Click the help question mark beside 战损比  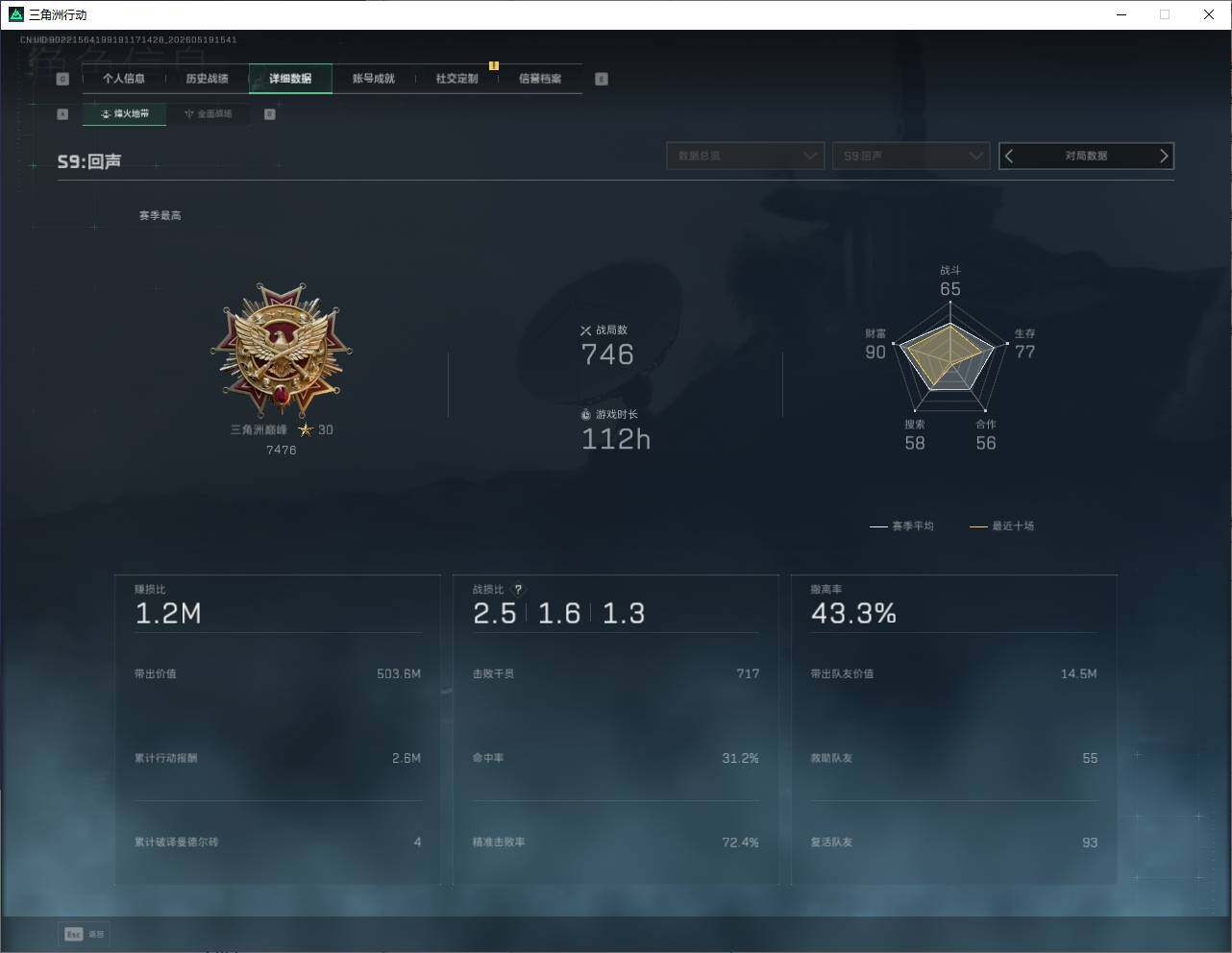518,590
